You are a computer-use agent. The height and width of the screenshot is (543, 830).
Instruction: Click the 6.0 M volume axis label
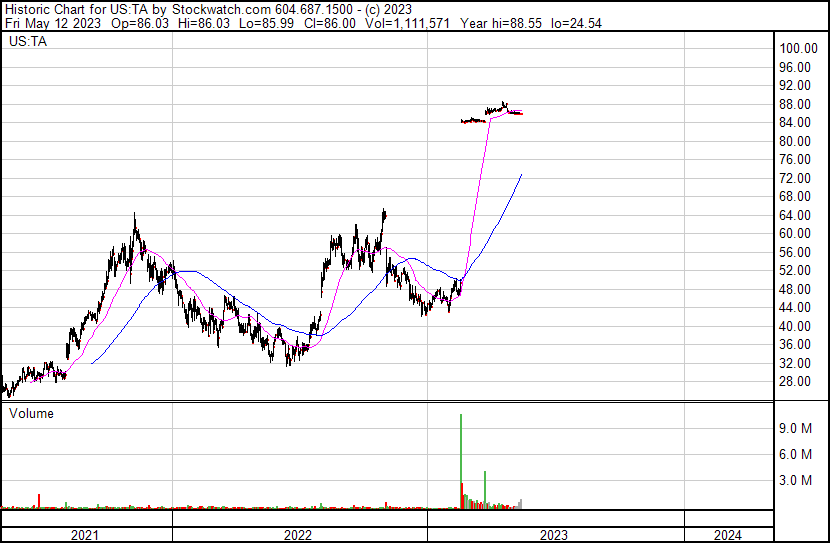point(800,455)
